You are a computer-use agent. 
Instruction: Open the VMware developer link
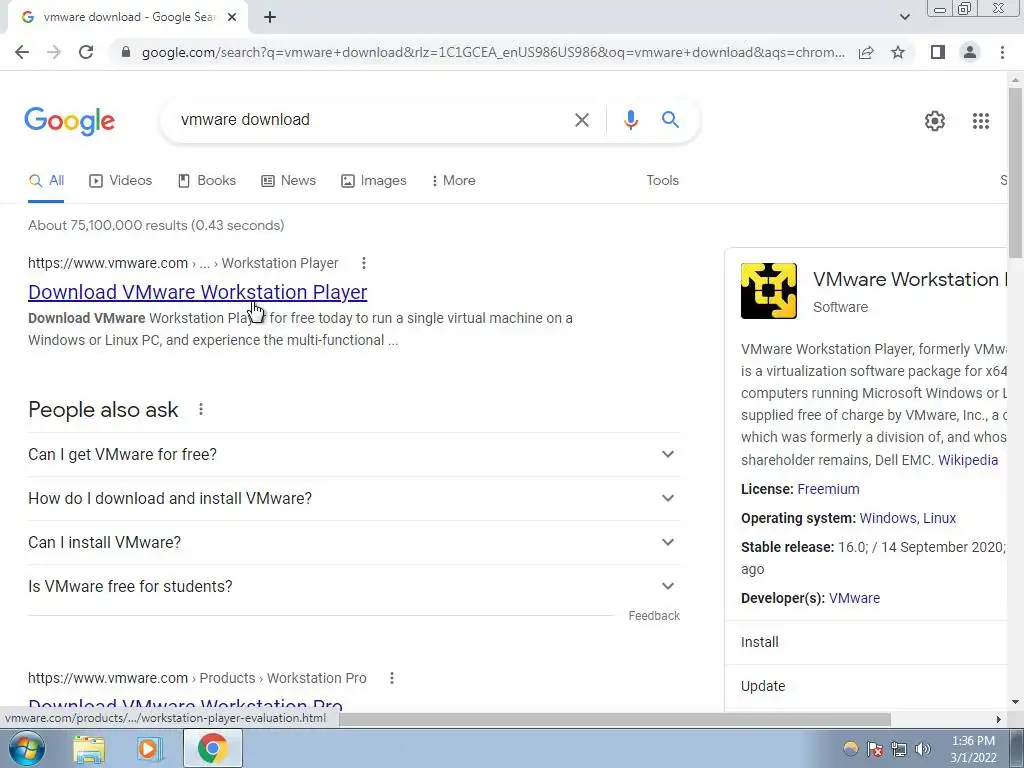[854, 598]
